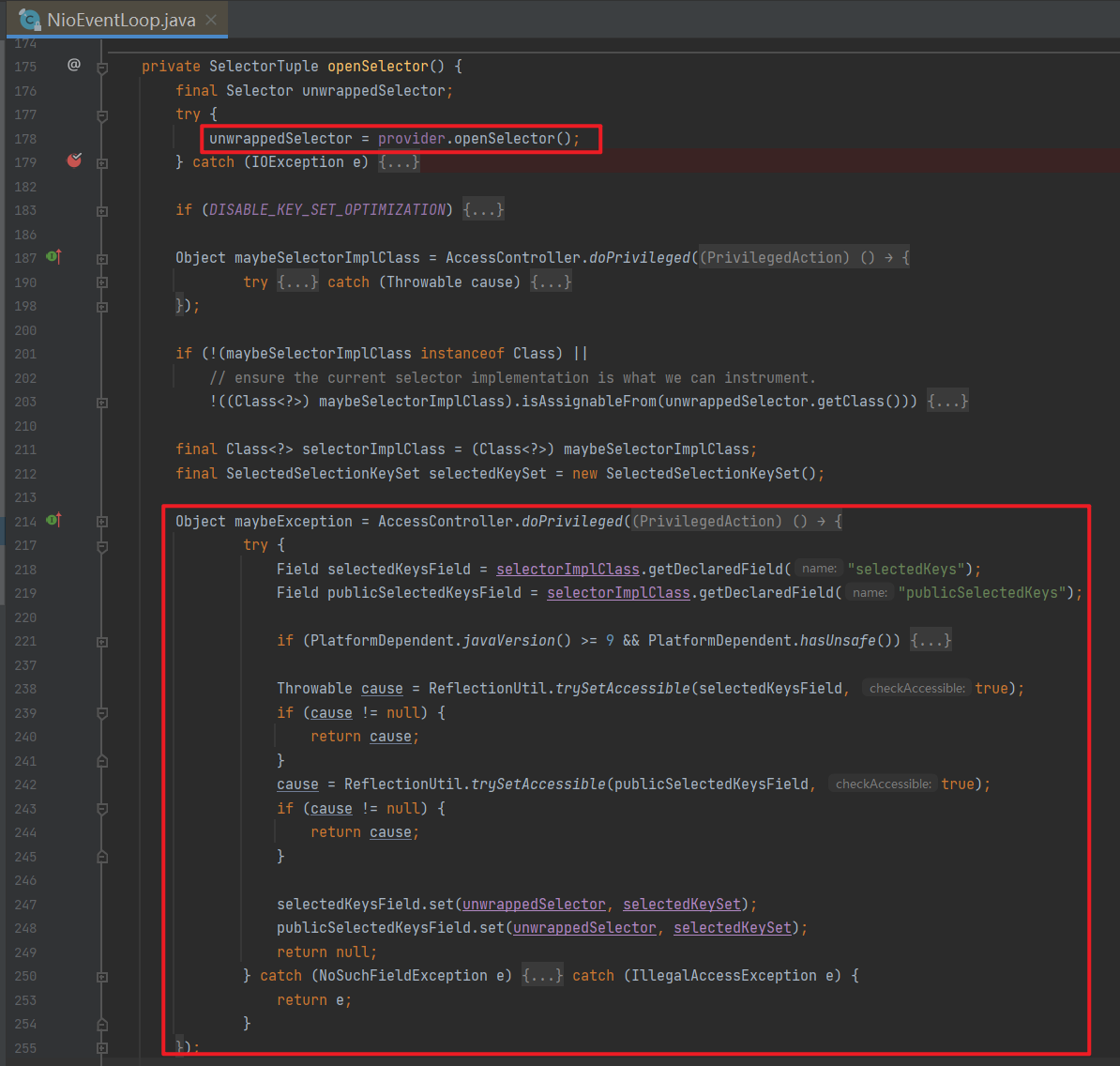This screenshot has width=1120, height=1066.
Task: Expand the folded catch Throwable cause block
Action: point(551,282)
